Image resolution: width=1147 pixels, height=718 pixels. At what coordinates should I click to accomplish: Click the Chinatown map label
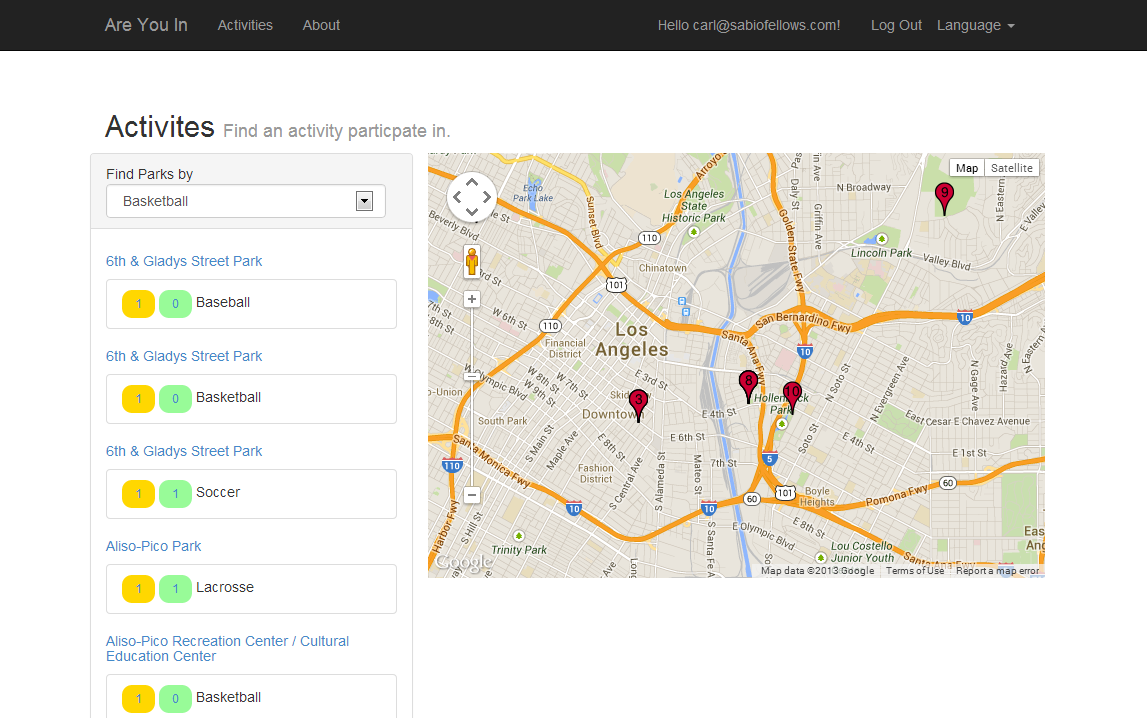(x=663, y=268)
